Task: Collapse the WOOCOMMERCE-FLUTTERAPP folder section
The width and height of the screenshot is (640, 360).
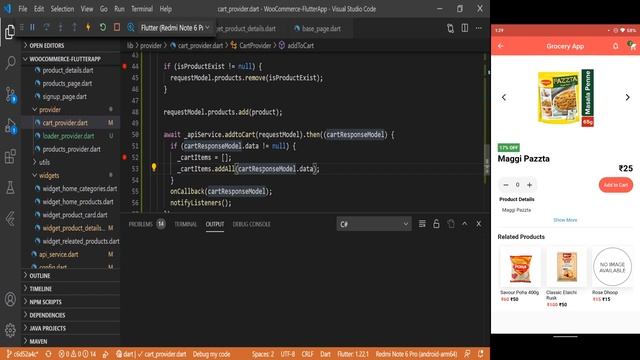Action: pyautogui.click(x=71, y=59)
